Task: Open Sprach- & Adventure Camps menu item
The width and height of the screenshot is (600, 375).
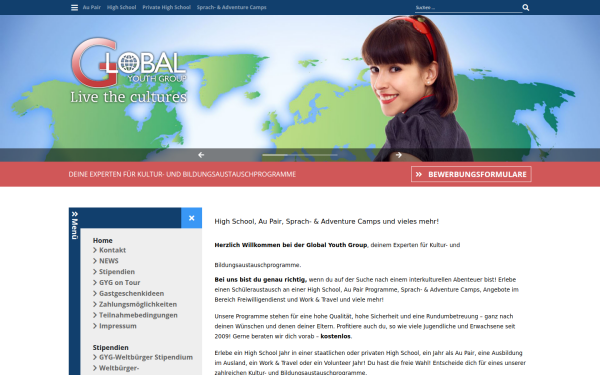Action: (x=232, y=7)
